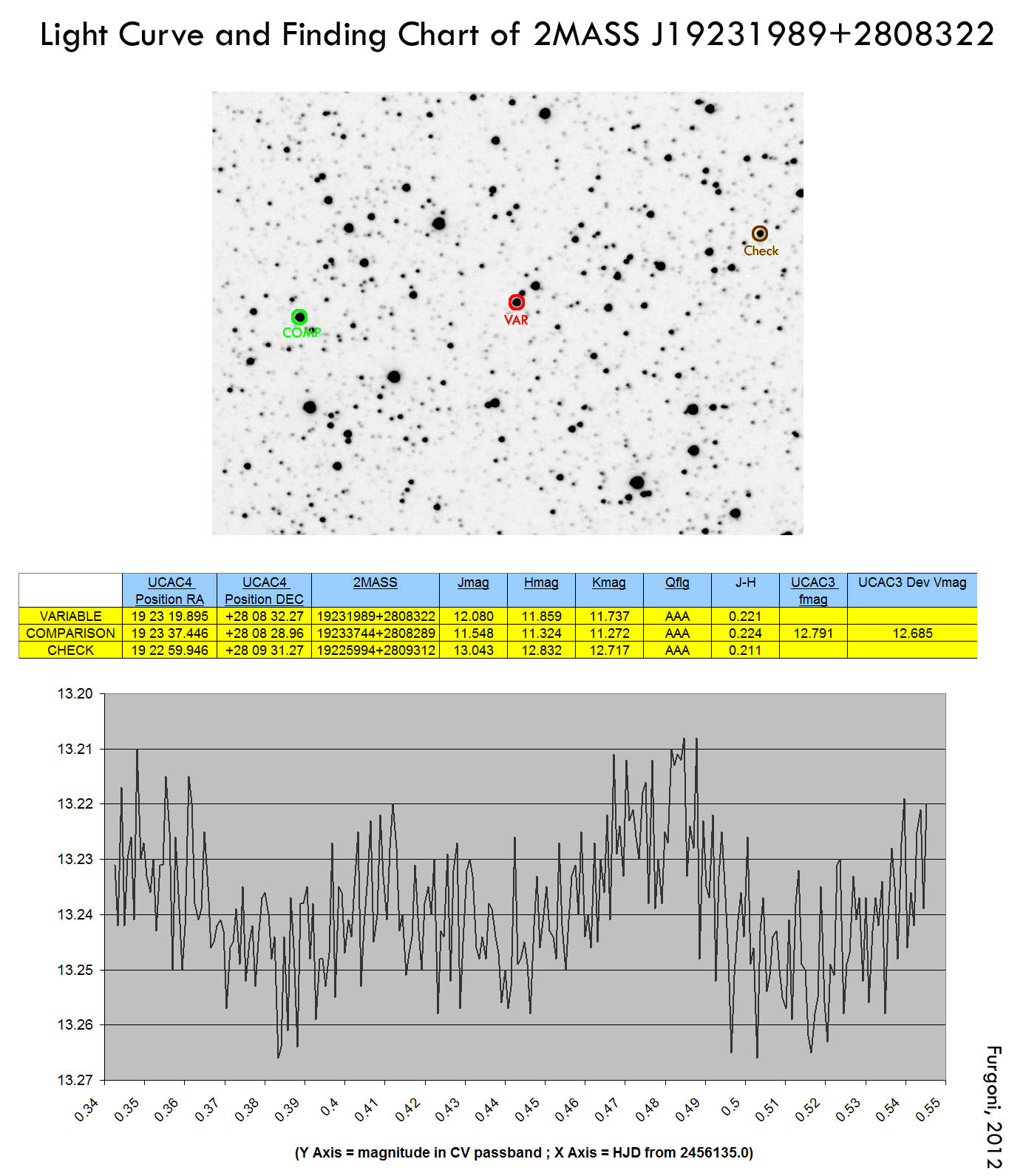Click x-axis label 0.45
The width and height of the screenshot is (1009, 1176).
tap(527, 1110)
